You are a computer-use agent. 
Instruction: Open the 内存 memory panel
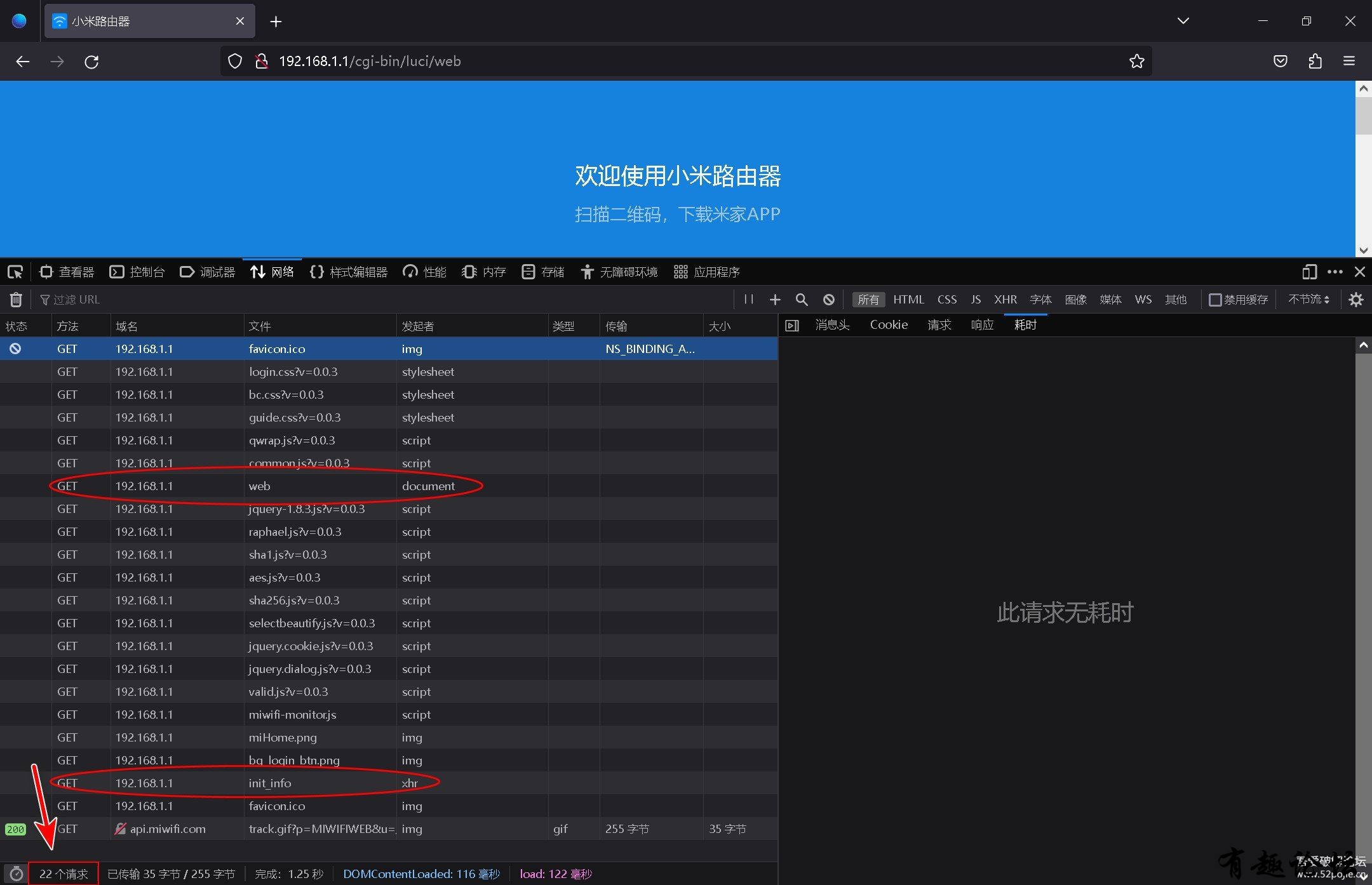(484, 272)
